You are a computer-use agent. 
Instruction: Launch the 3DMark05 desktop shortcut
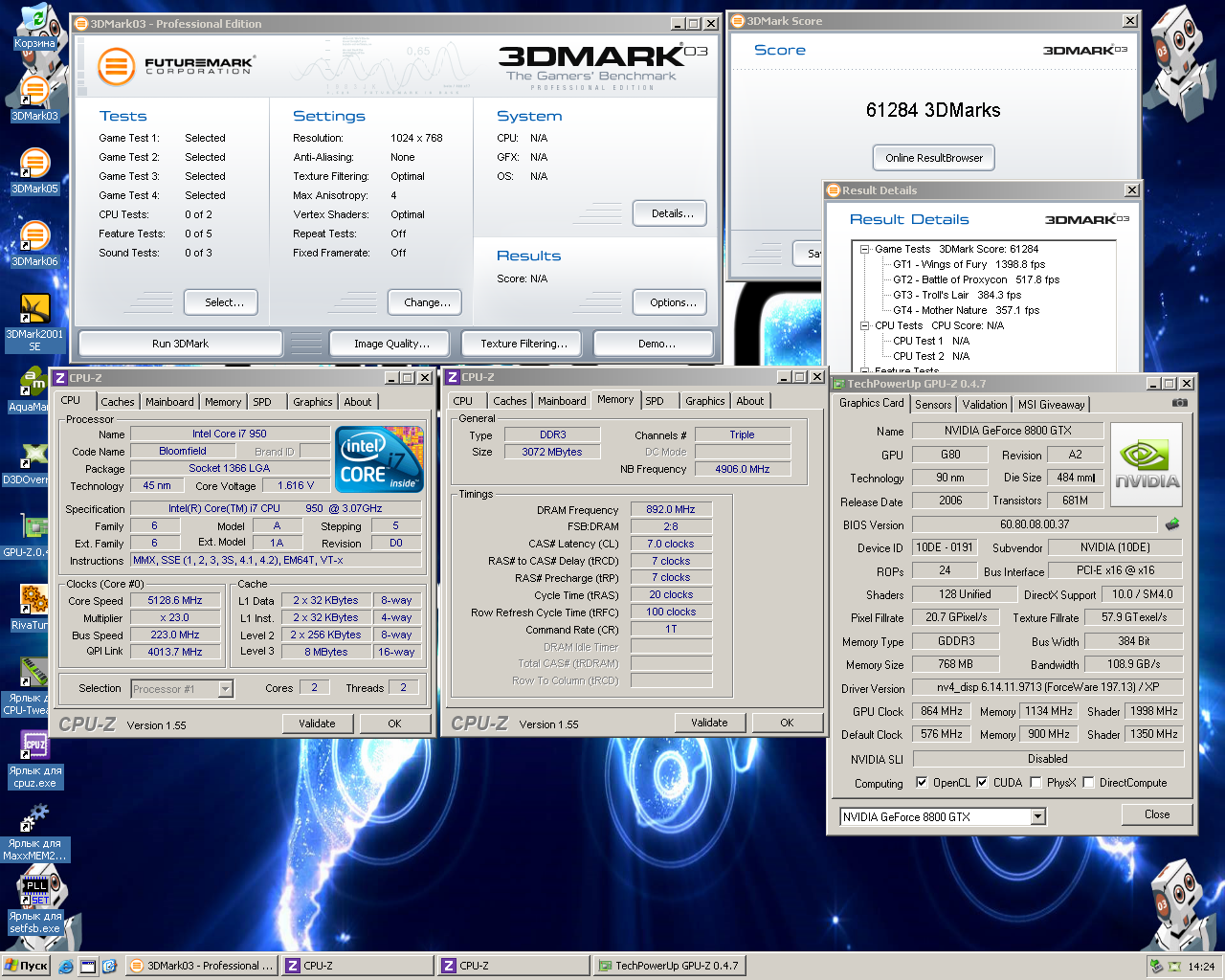[34, 172]
